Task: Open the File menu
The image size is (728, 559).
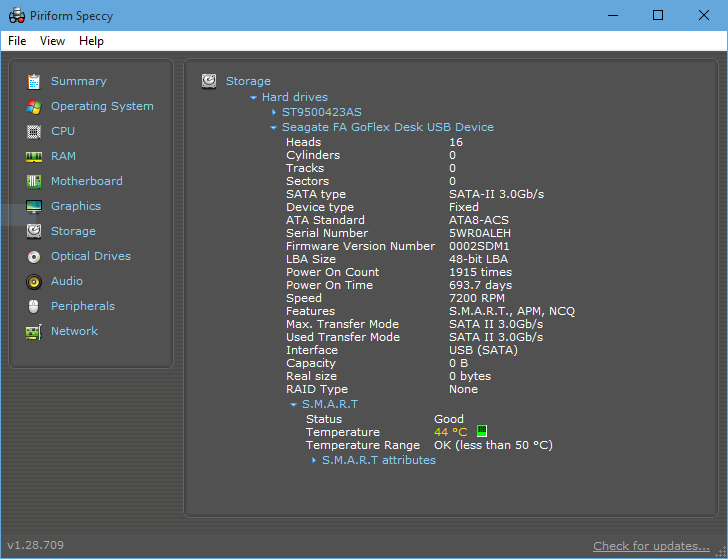Action: 17,41
